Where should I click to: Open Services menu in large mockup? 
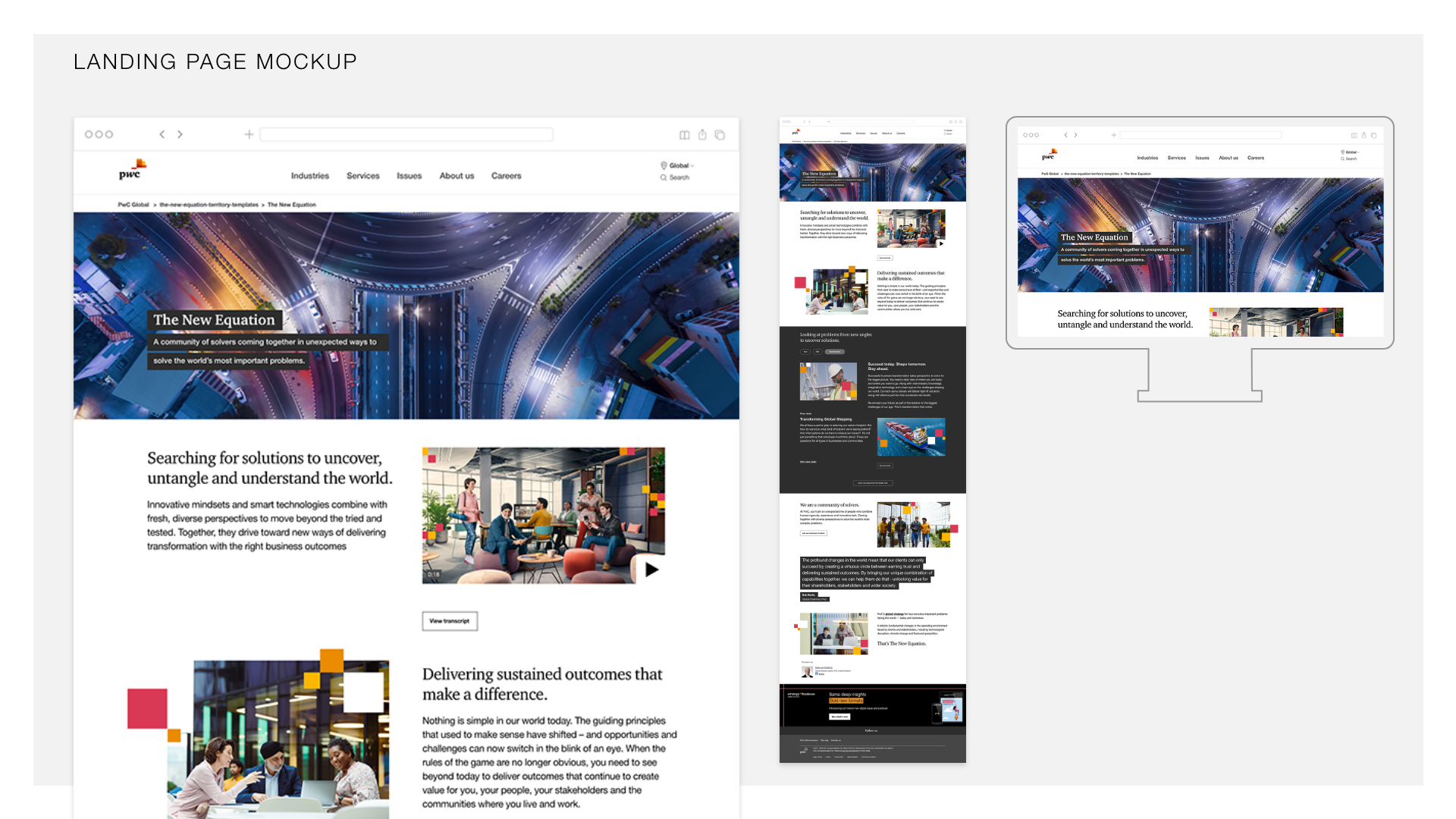(x=363, y=176)
